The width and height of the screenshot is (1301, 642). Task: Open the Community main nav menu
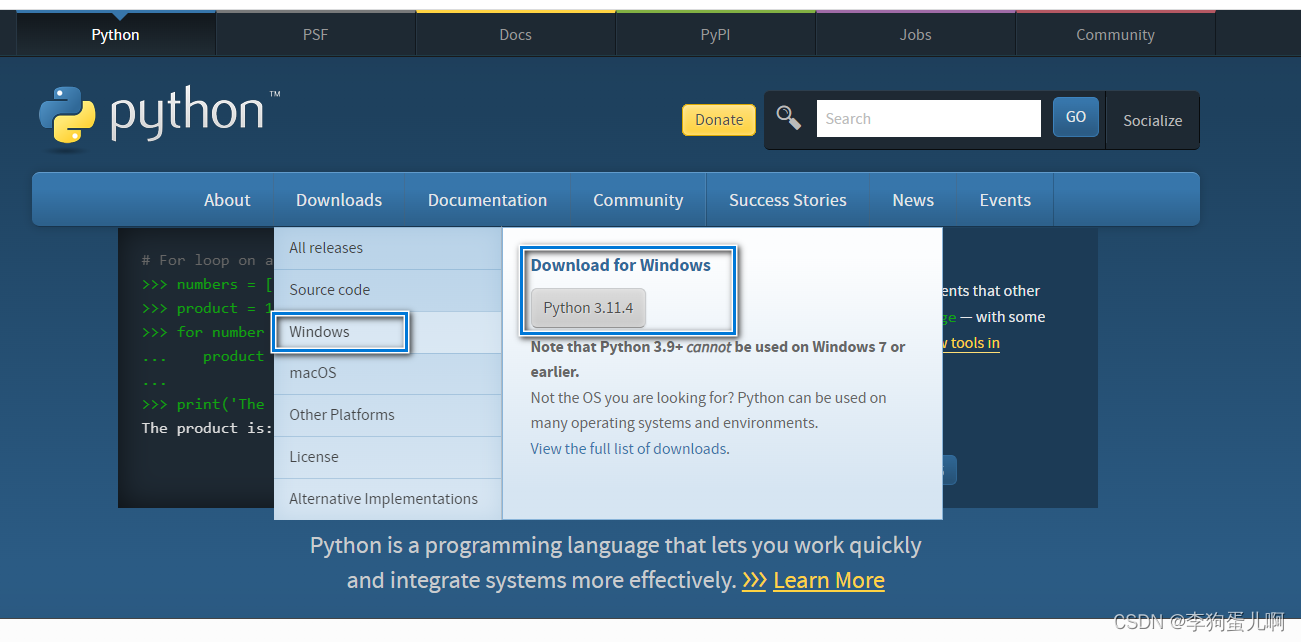point(638,200)
